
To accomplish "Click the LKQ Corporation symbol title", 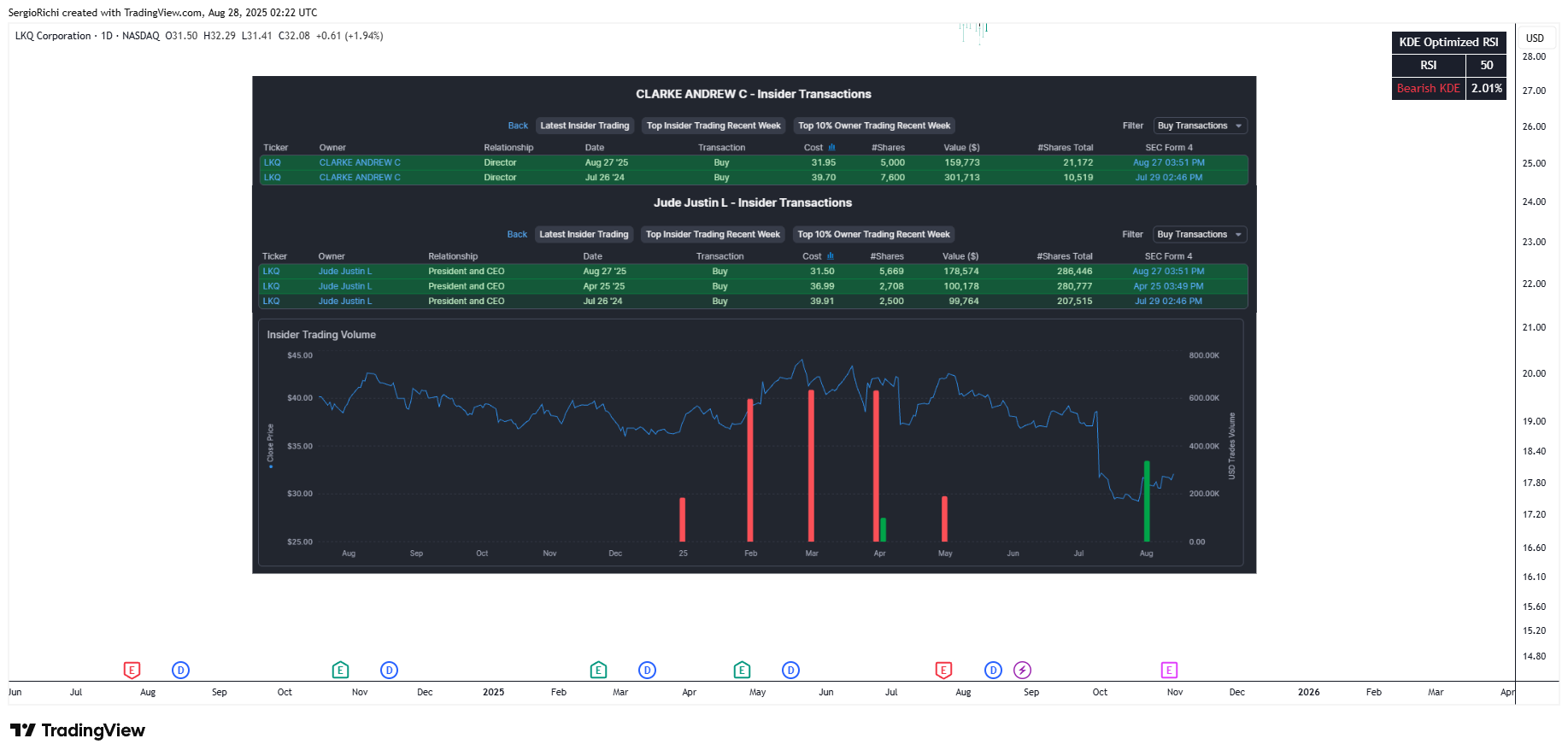I will 53,36.
